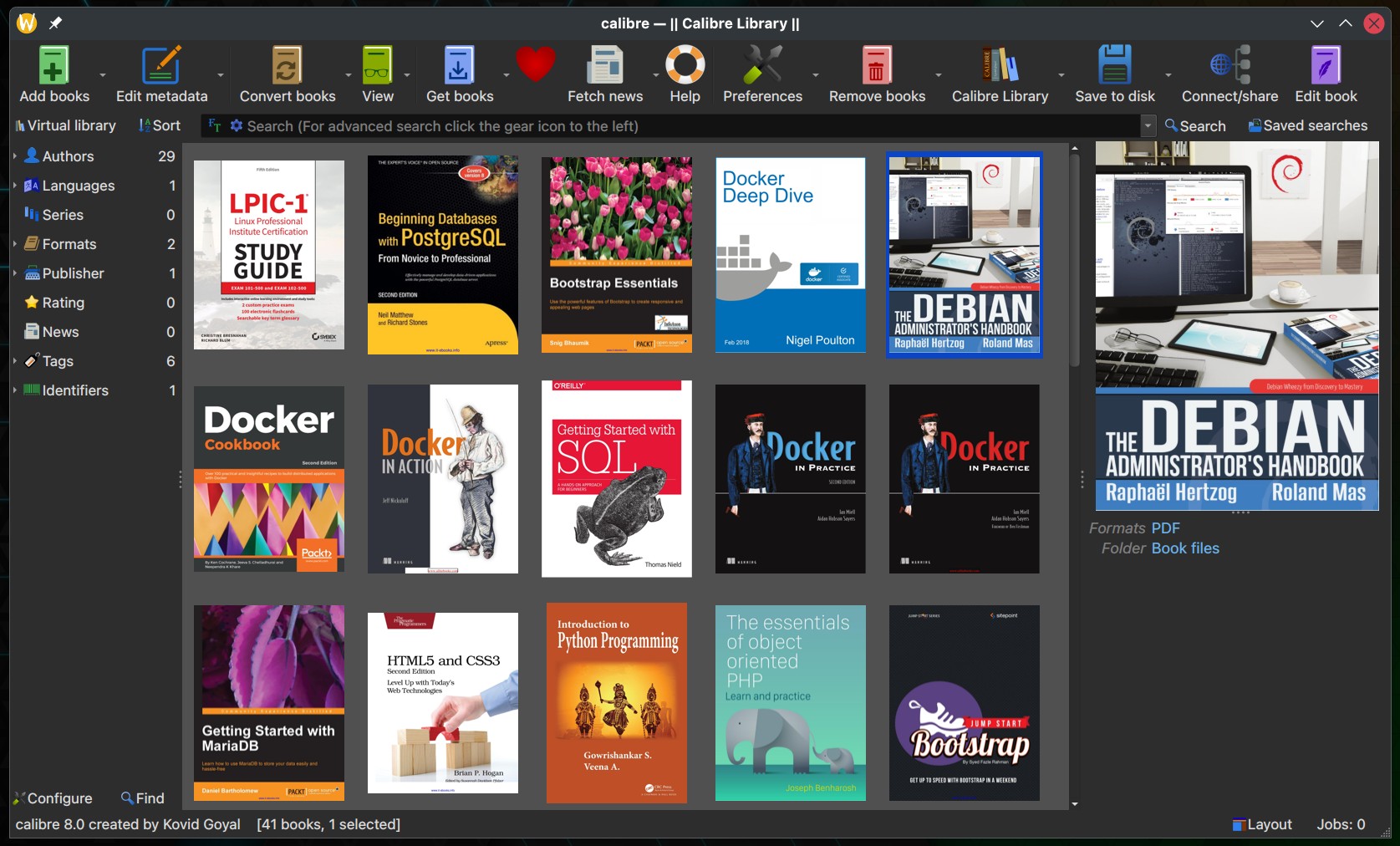The image size is (1400, 846).
Task: Open the Calibre Library dropdown arrow
Action: coord(1061,75)
